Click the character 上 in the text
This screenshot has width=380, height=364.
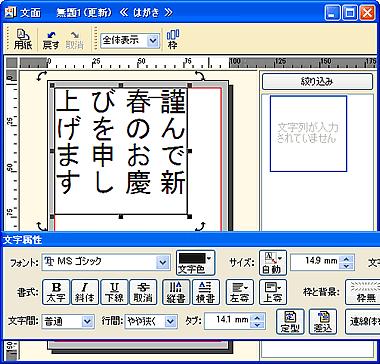coord(68,101)
